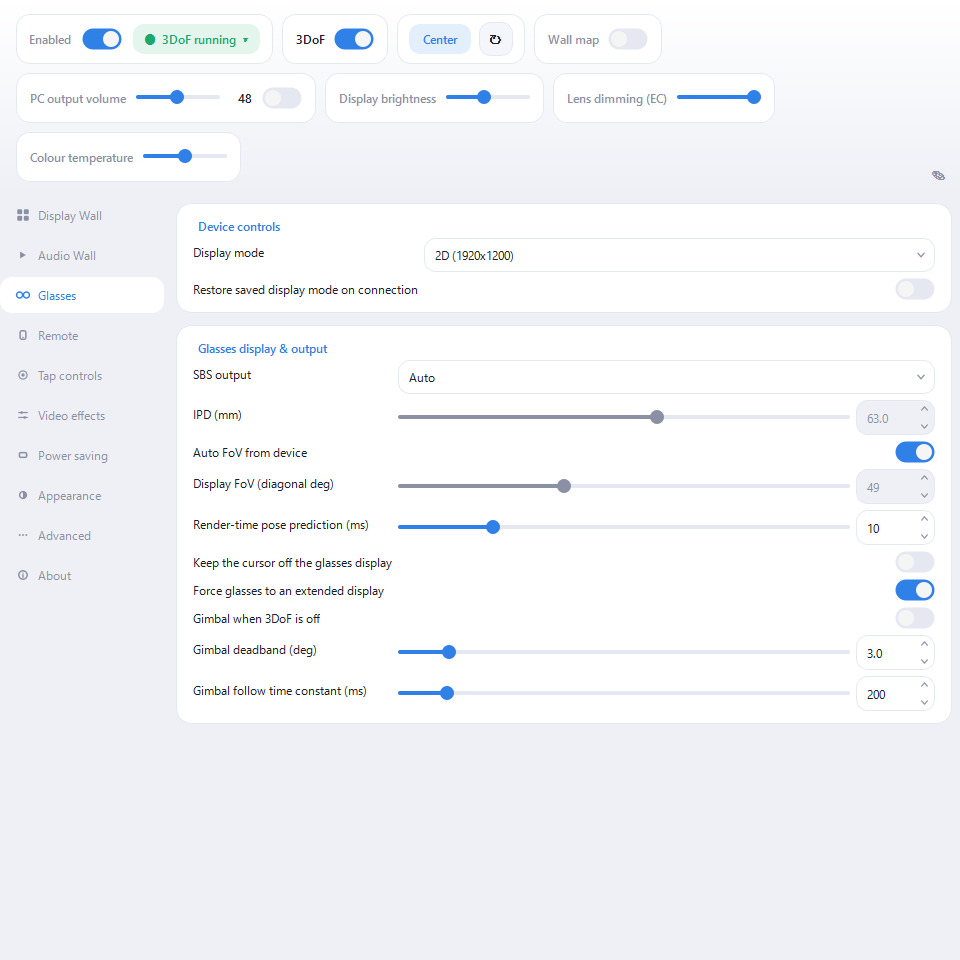Screen dimensions: 960x960
Task: Enable the Wall map switch
Action: point(628,39)
